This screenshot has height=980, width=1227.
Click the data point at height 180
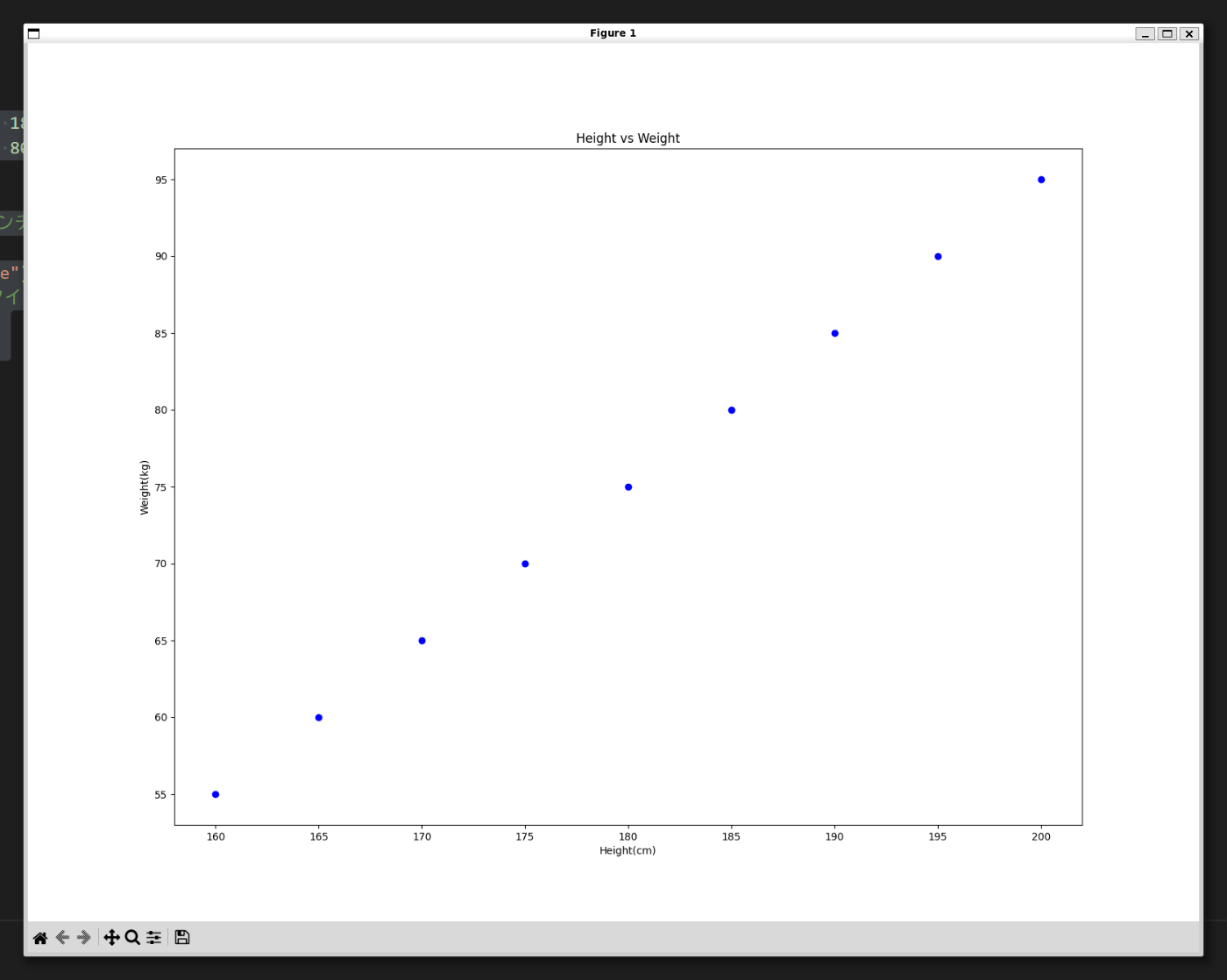pyautogui.click(x=628, y=487)
